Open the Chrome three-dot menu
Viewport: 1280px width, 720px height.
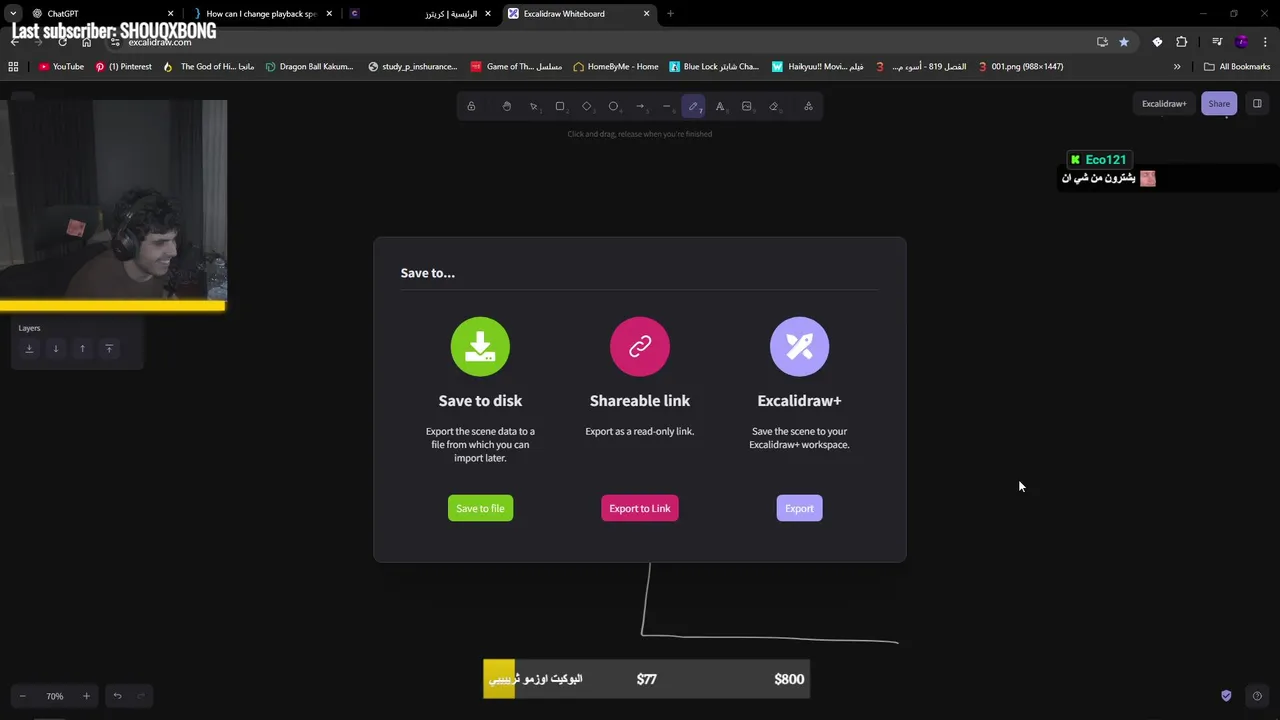click(1266, 42)
